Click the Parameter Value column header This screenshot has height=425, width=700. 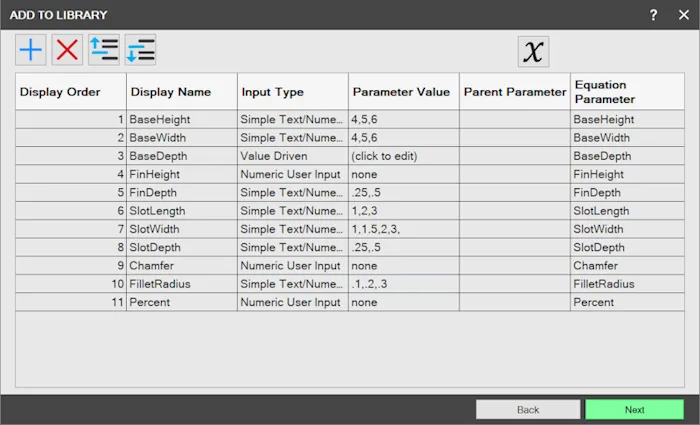[x=404, y=92]
